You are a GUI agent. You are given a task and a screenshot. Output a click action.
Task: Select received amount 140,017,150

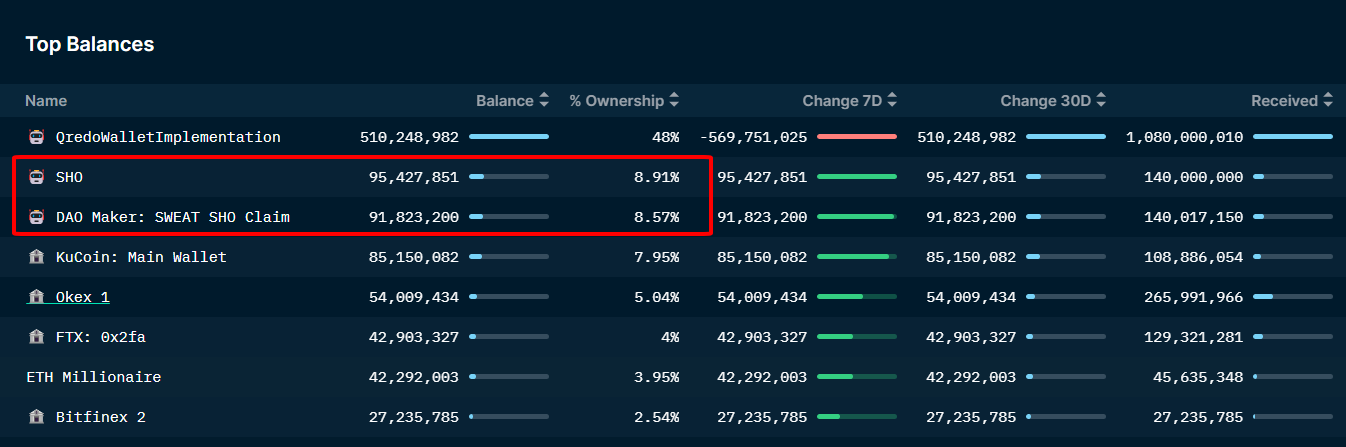(1194, 217)
